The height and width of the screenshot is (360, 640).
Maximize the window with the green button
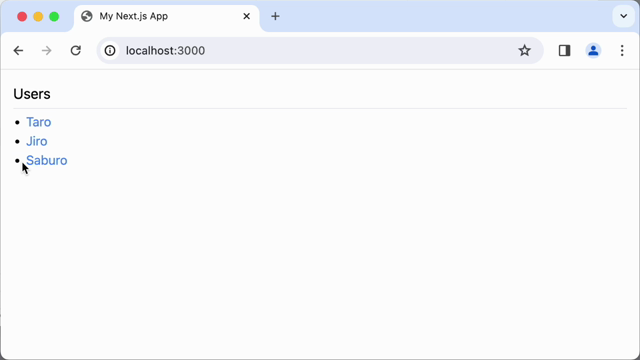click(54, 16)
